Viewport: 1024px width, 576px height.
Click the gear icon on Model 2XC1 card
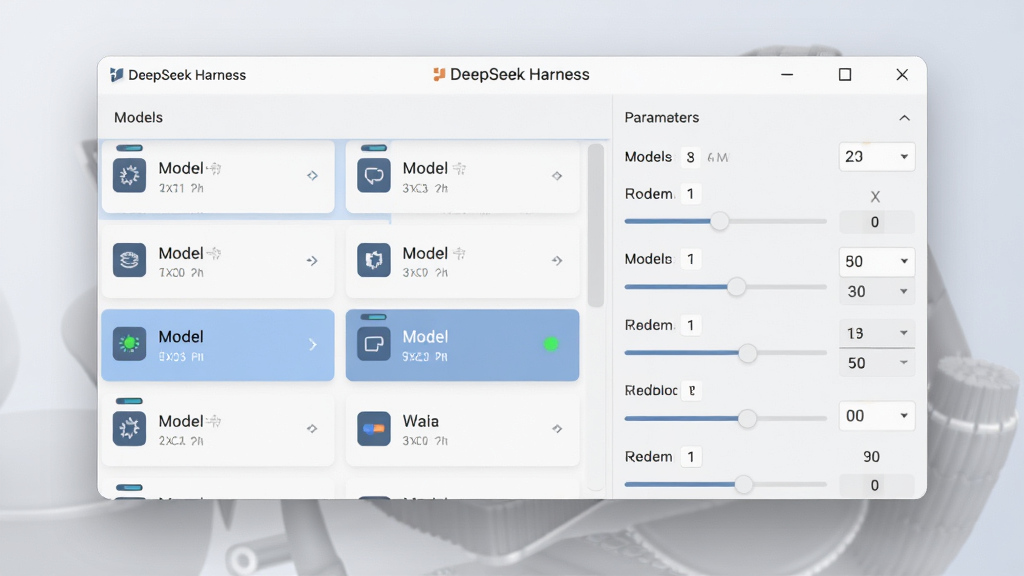(x=129, y=428)
